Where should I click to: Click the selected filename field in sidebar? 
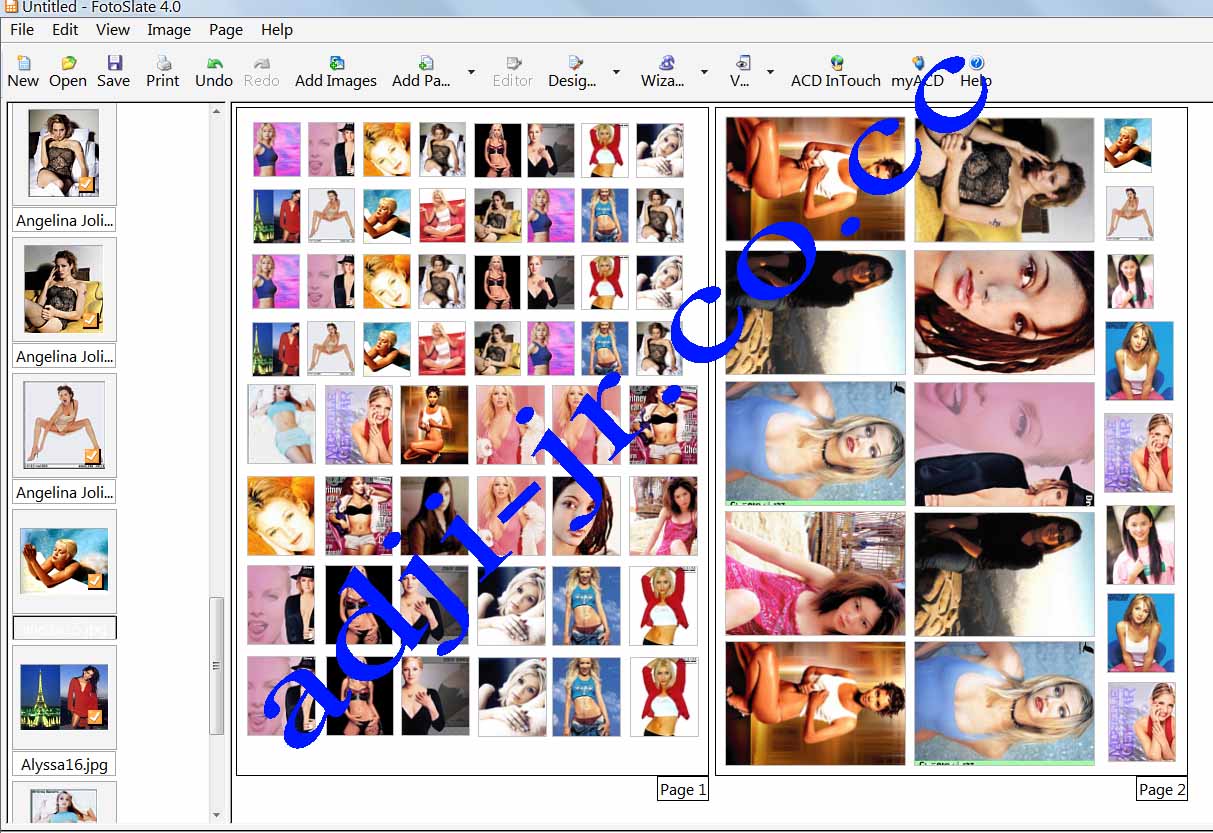[x=64, y=628]
